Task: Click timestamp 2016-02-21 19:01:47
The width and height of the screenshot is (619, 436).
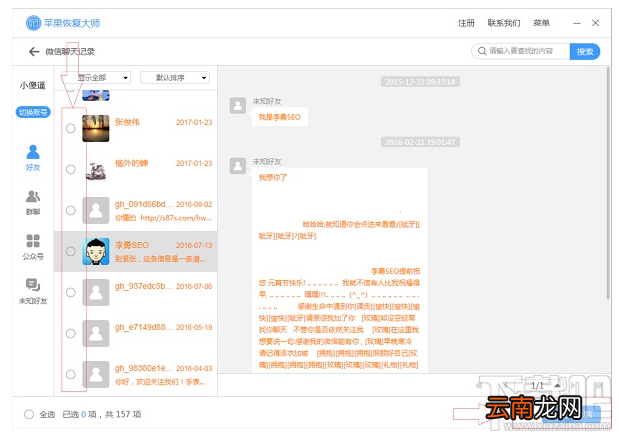Action: (x=420, y=142)
